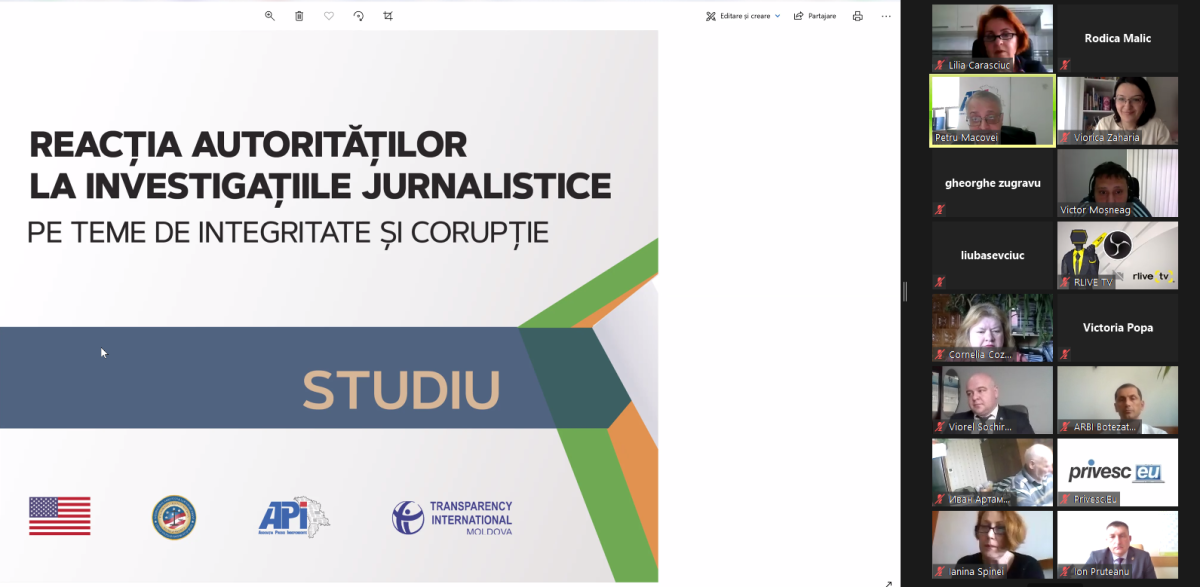Viewport: 1200px width, 587px height.
Task: Click the Transparency International Moldova logo
Action: [452, 517]
